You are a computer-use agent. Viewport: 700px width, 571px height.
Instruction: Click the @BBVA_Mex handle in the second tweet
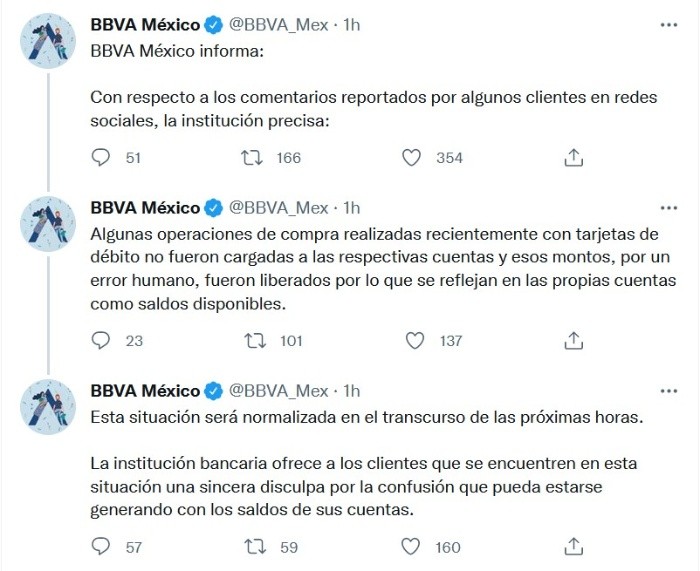[279, 208]
